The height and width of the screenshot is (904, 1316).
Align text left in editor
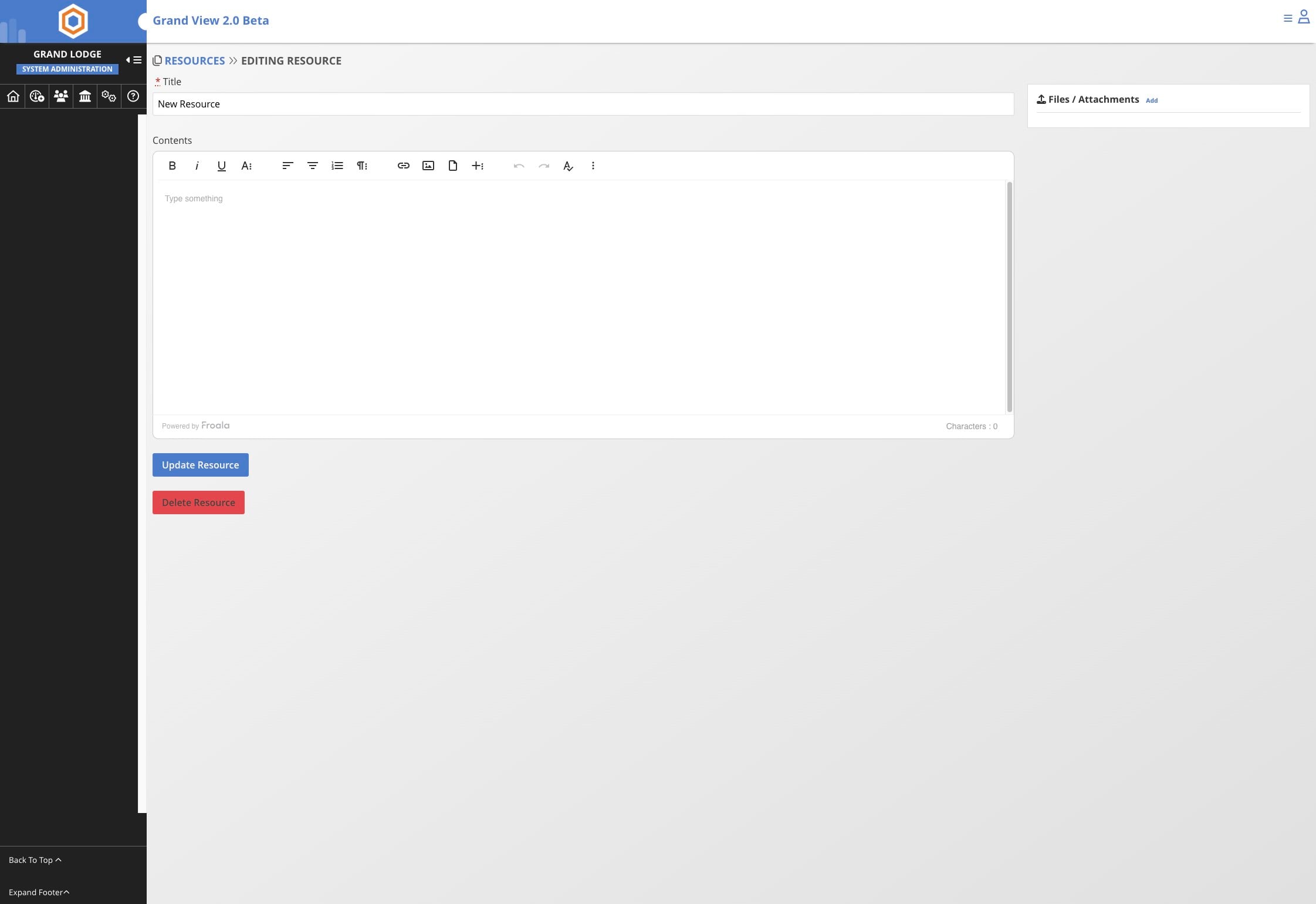287,166
